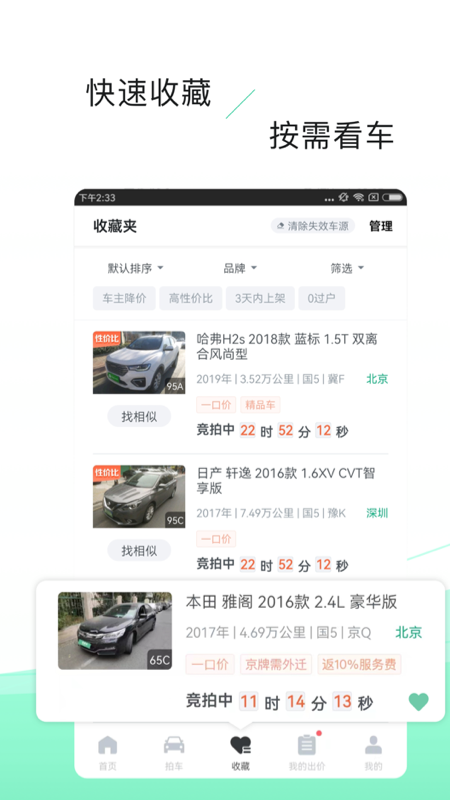Screen dimensions: 450x800
Task: Tap 找相似 under the 哈弗H2s listing
Action: (x=139, y=417)
